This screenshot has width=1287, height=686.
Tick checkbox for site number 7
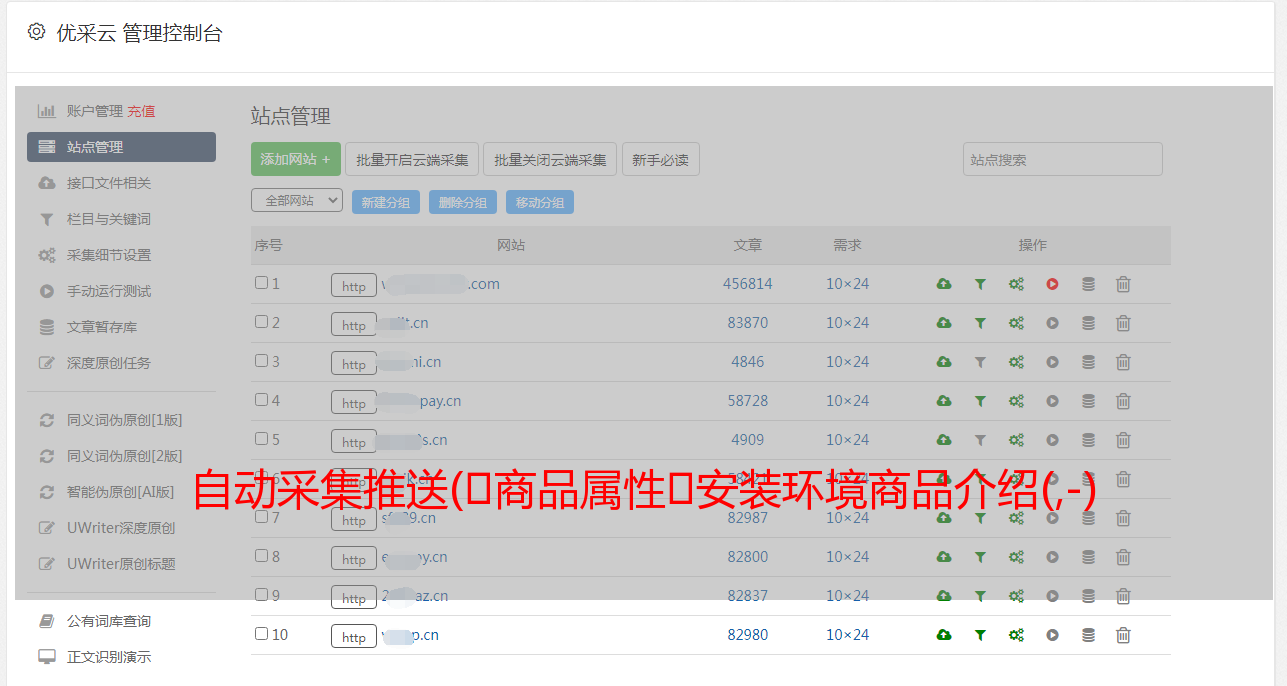261,517
